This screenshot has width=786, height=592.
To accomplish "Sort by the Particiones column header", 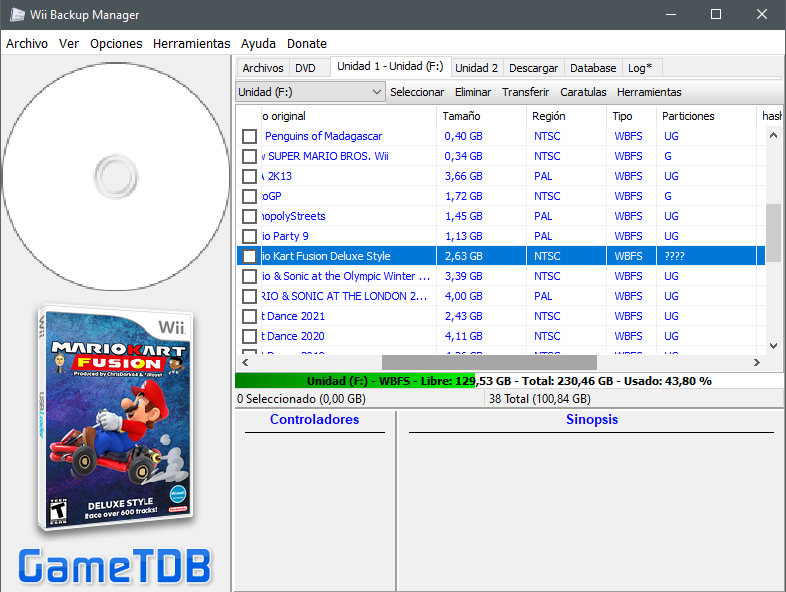I will [707, 116].
